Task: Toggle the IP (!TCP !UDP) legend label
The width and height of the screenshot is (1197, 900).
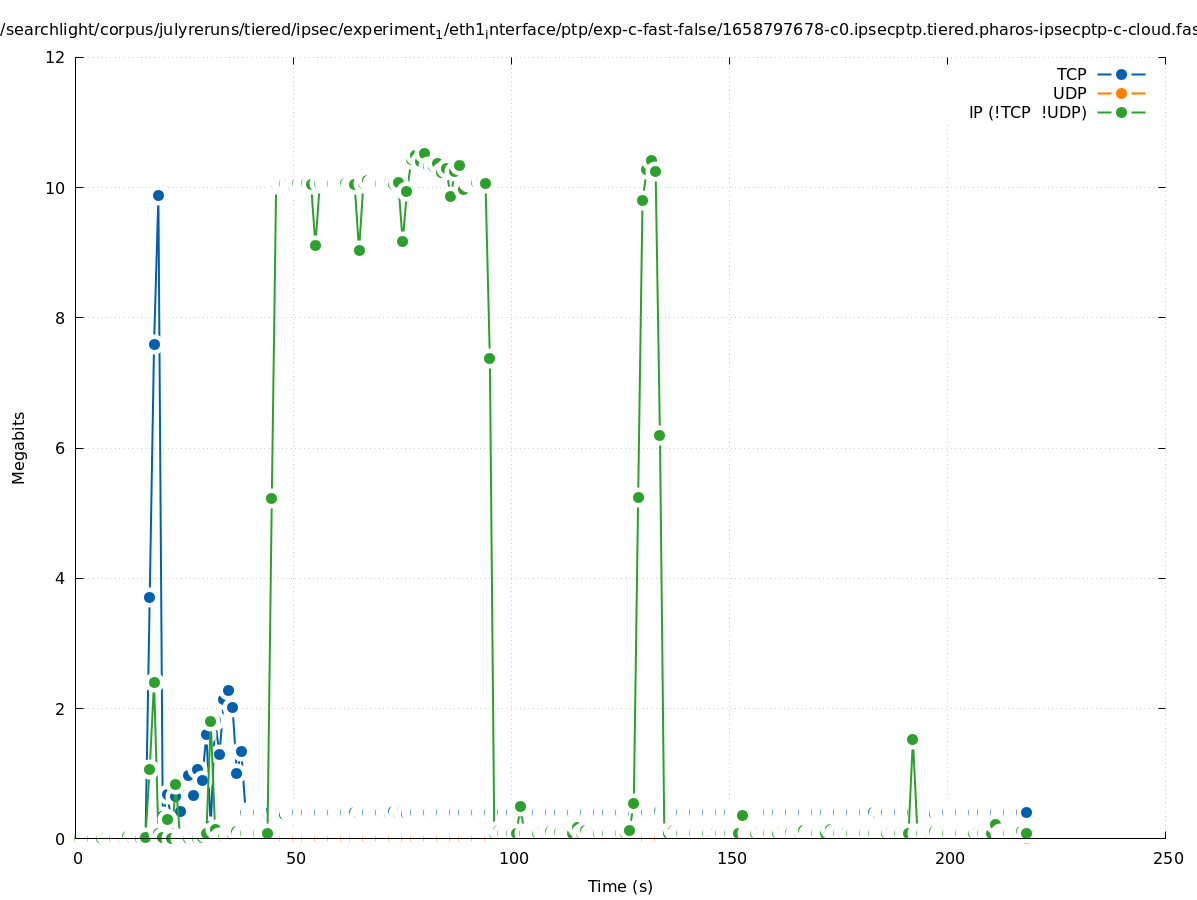Action: 1027,112
